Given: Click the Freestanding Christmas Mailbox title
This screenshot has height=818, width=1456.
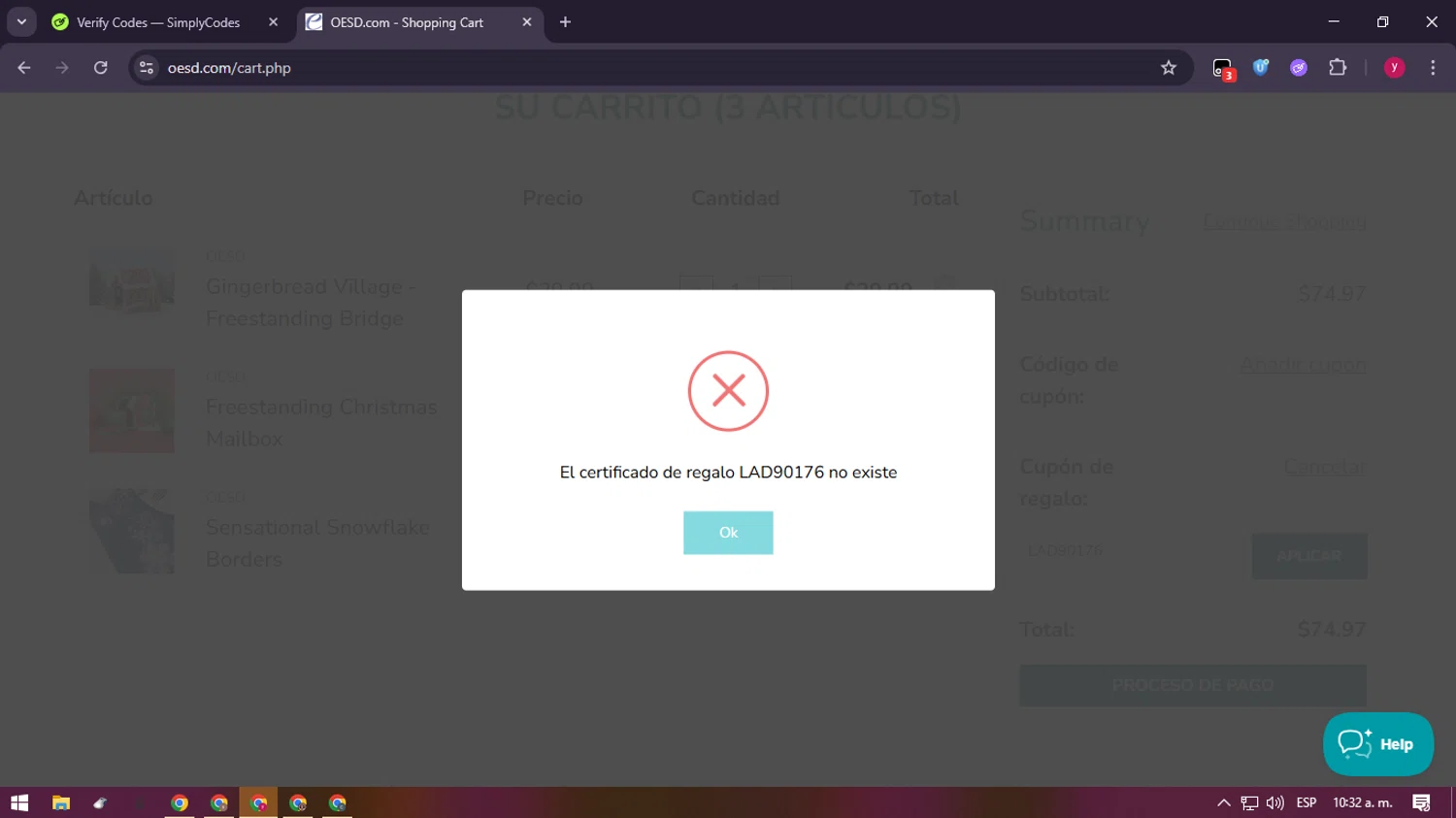Looking at the screenshot, I should (x=321, y=423).
